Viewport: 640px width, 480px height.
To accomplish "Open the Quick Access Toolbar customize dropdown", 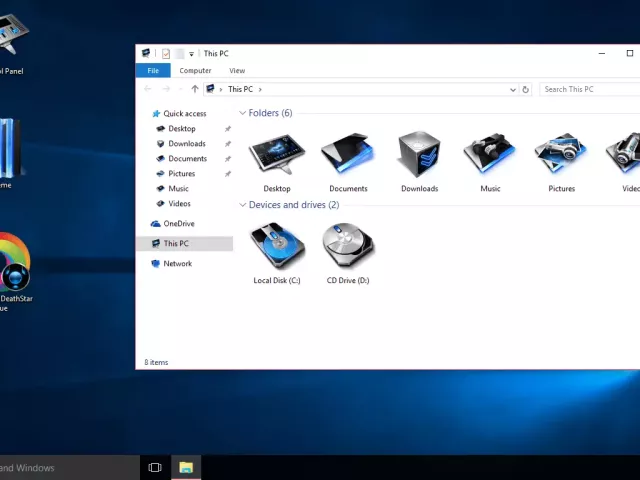I will click(191, 54).
